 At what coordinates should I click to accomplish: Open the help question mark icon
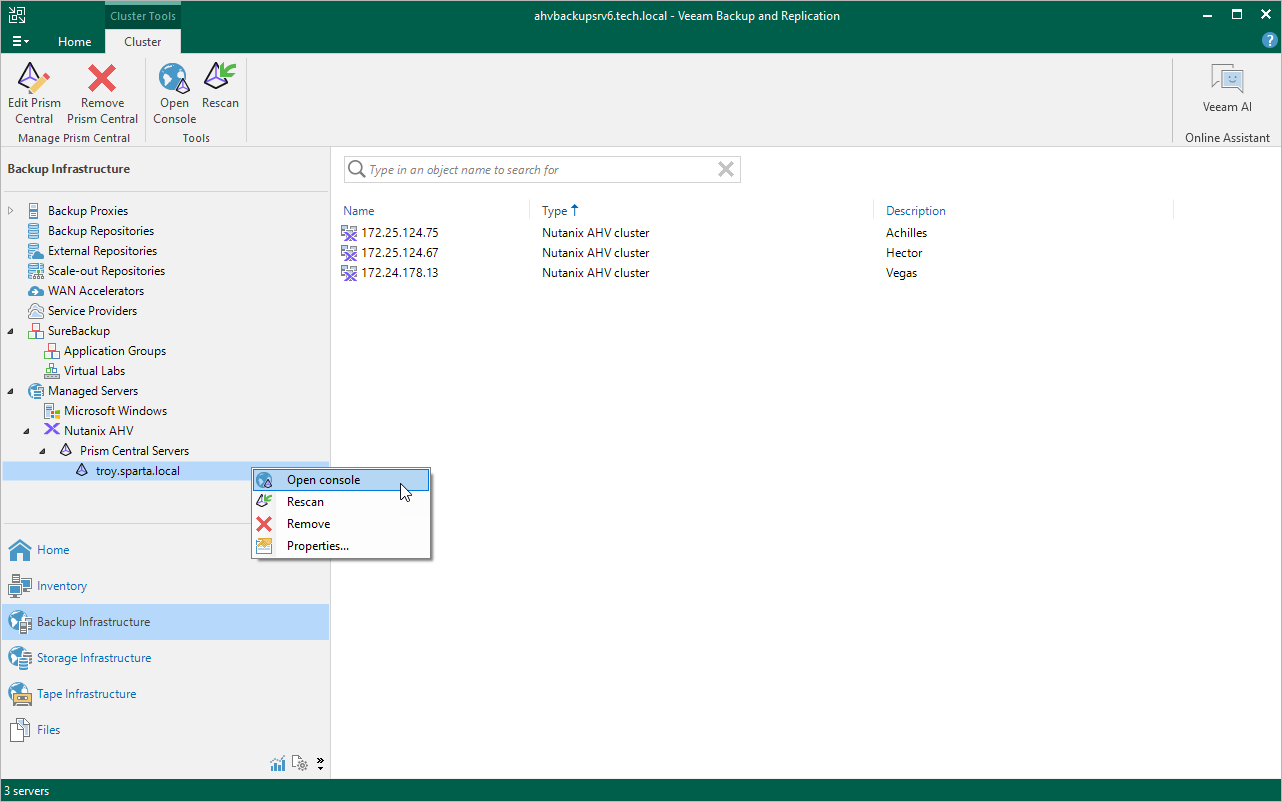(1270, 41)
